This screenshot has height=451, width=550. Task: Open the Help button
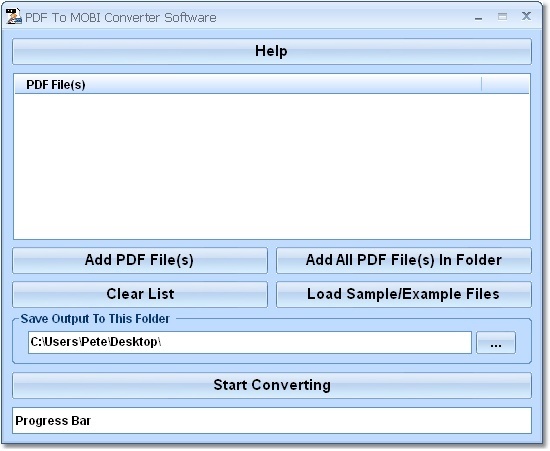[272, 52]
